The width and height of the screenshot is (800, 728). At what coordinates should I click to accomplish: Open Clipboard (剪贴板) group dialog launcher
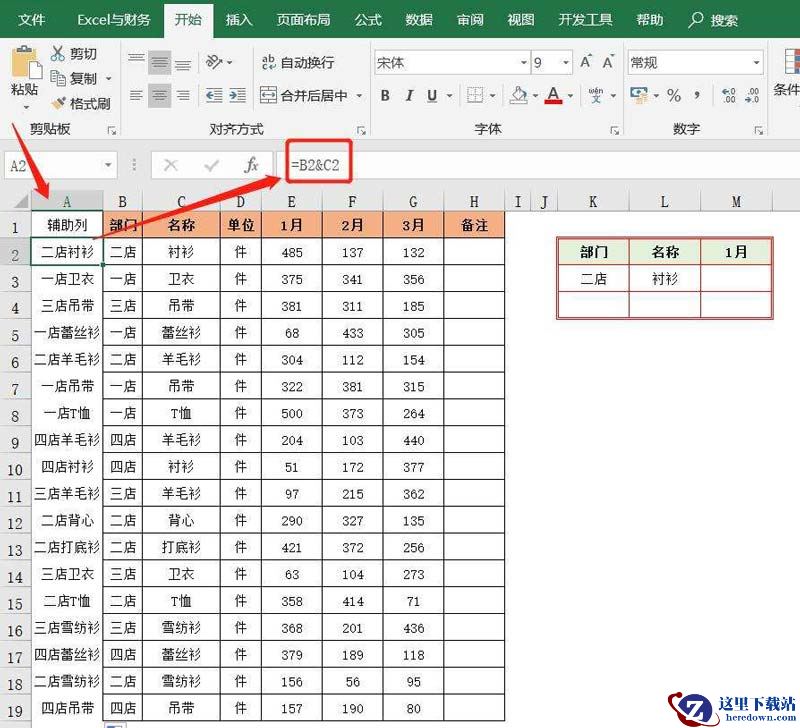pyautogui.click(x=112, y=131)
